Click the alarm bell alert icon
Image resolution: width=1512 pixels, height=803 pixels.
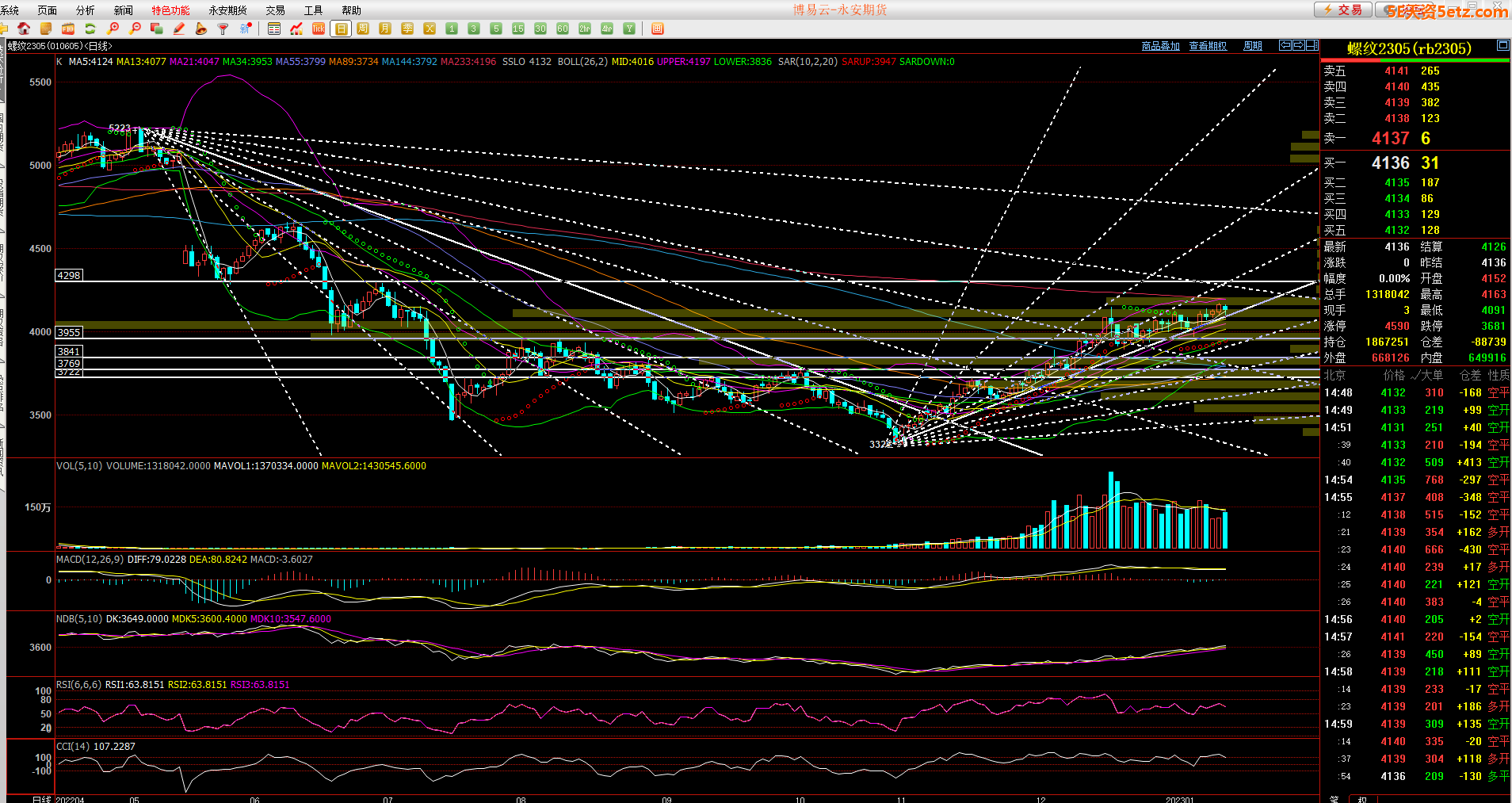point(201,29)
